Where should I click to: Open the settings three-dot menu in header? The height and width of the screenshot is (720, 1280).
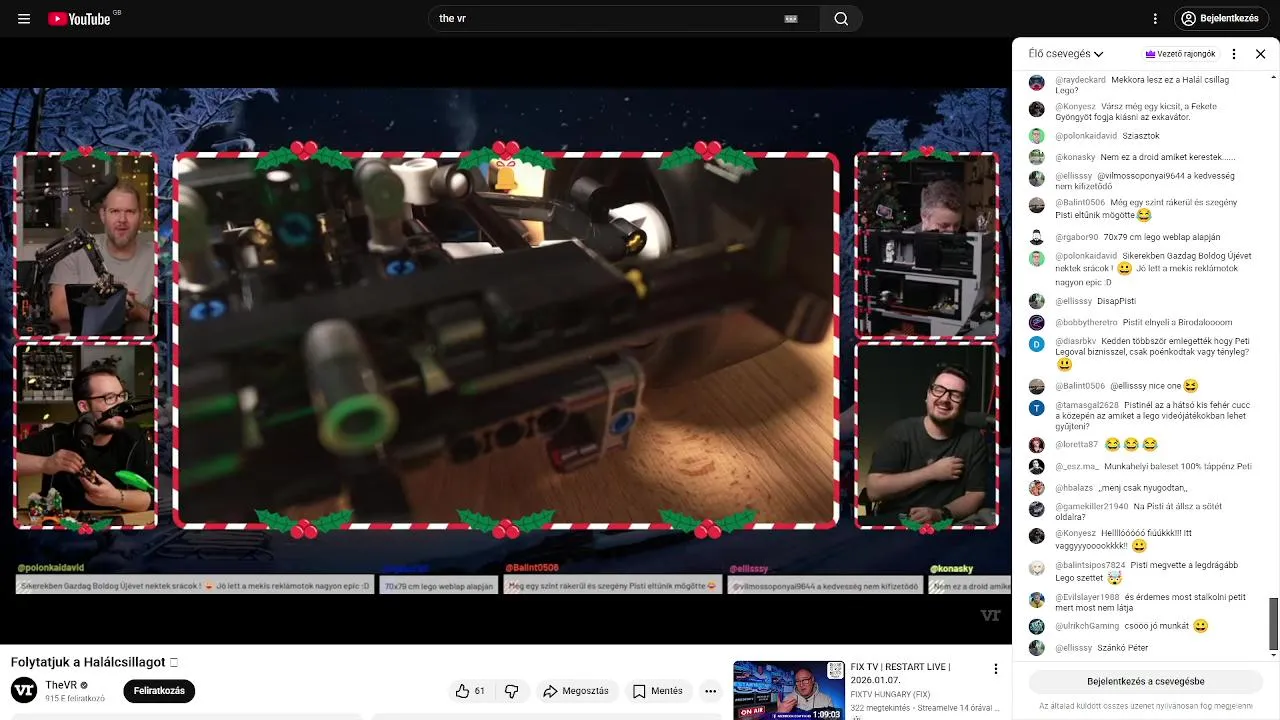pyautogui.click(x=1155, y=19)
